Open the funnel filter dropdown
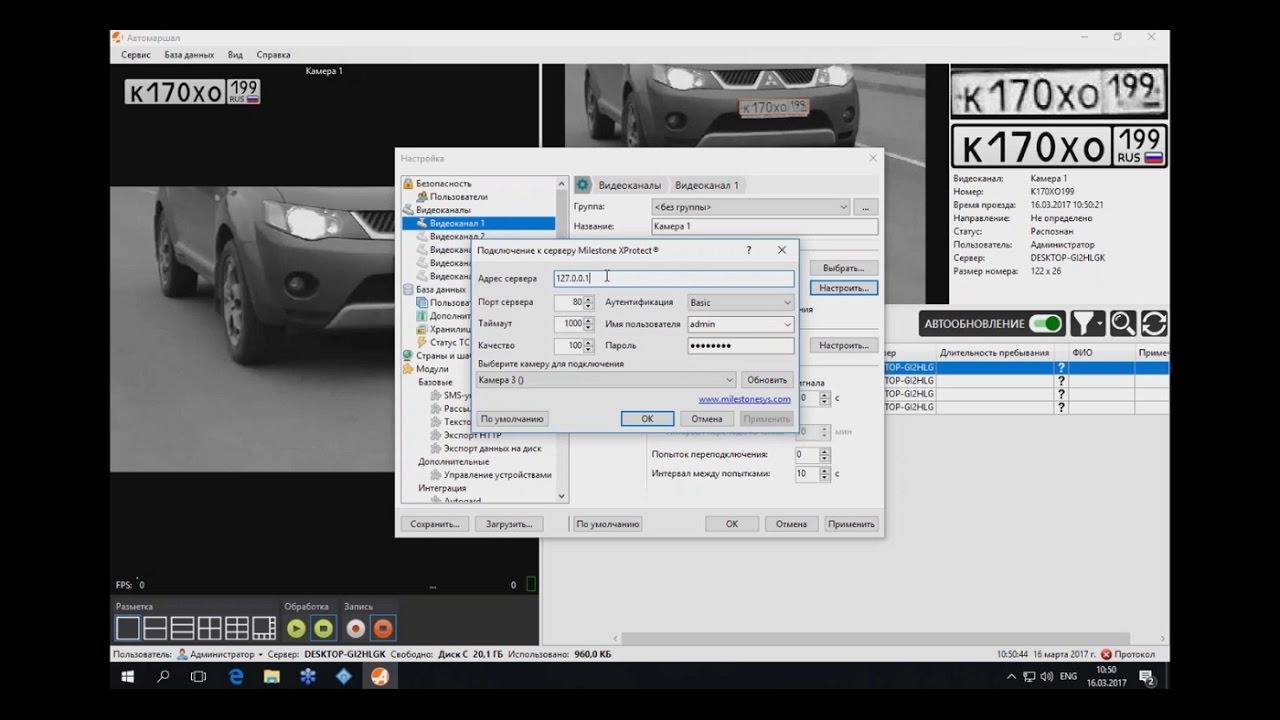 click(1087, 324)
